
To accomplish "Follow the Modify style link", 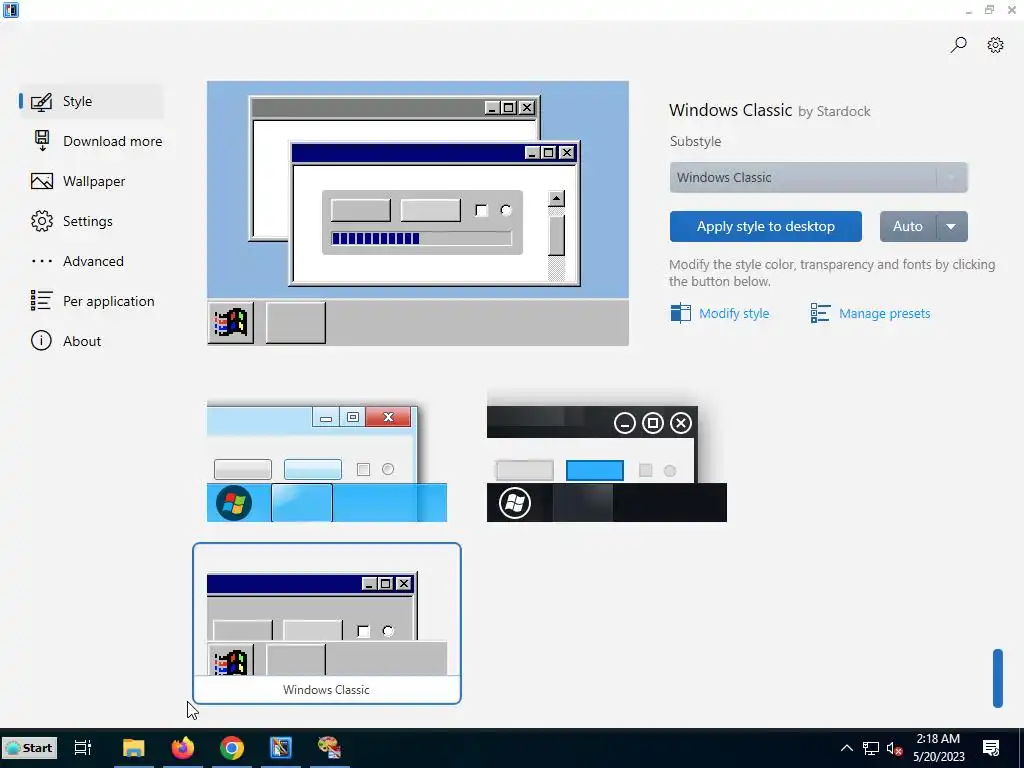I will coord(734,313).
